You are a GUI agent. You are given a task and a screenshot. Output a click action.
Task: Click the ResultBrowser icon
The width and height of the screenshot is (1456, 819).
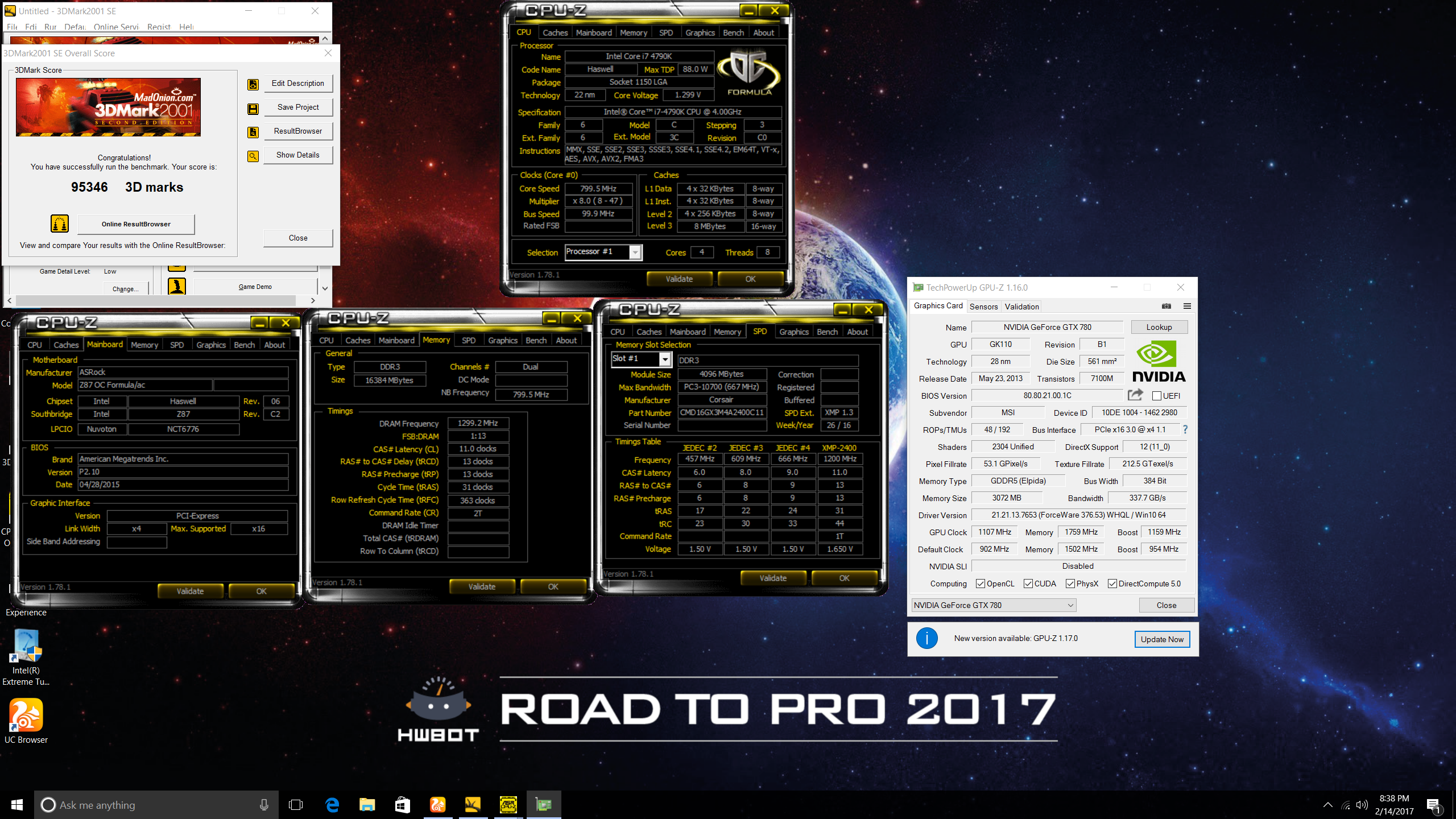tap(253, 132)
